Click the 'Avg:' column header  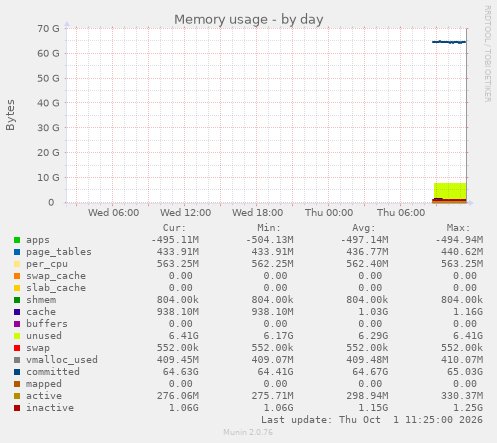(364, 228)
